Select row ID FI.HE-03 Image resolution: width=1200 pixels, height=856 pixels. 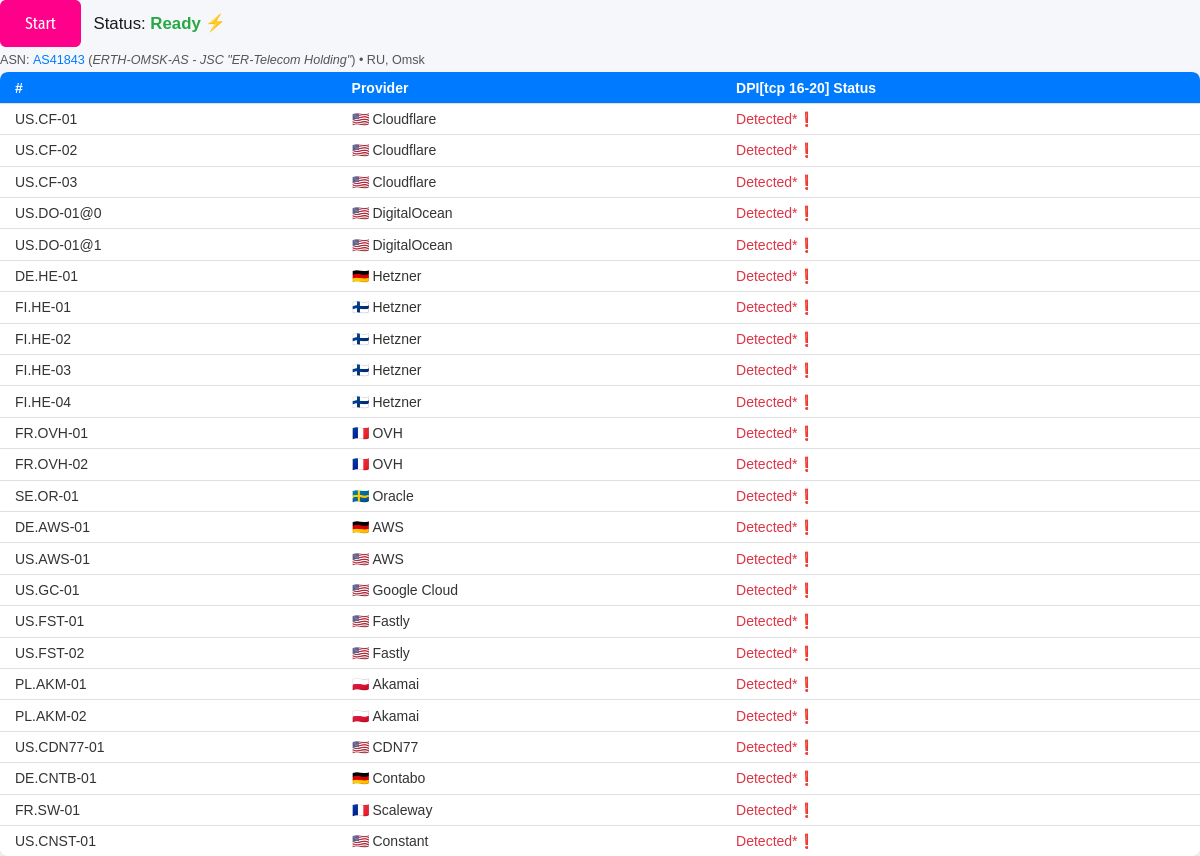point(43,370)
